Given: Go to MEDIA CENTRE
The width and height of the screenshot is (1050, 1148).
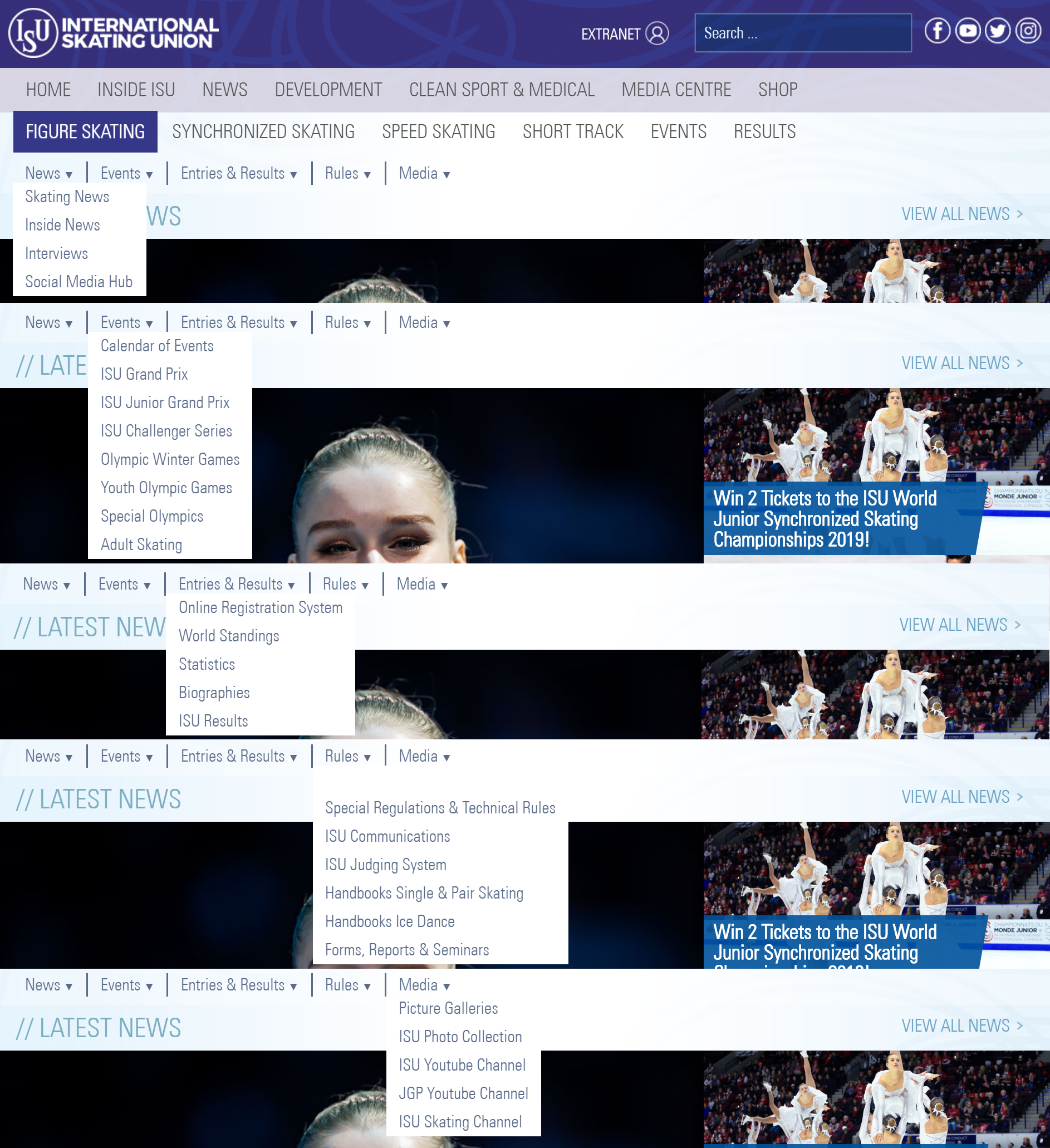Looking at the screenshot, I should (676, 90).
